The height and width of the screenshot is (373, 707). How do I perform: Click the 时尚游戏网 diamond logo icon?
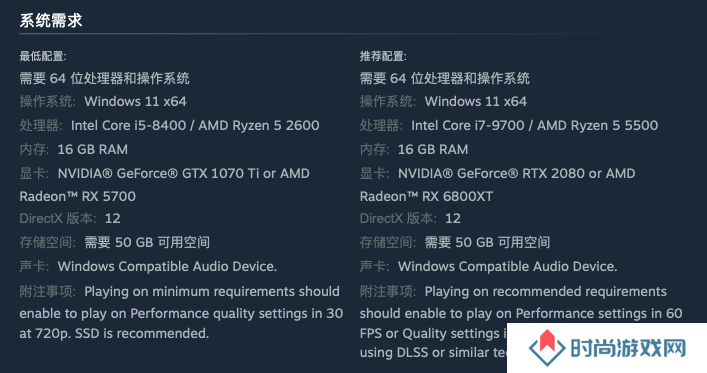pos(547,348)
